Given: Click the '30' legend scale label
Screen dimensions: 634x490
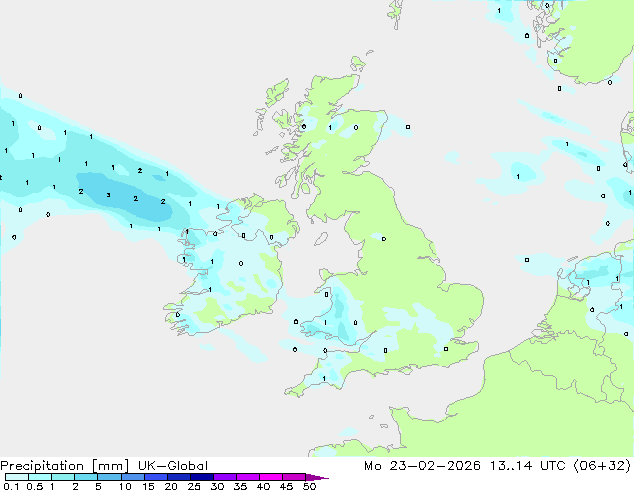Looking at the screenshot, I should click(217, 486).
